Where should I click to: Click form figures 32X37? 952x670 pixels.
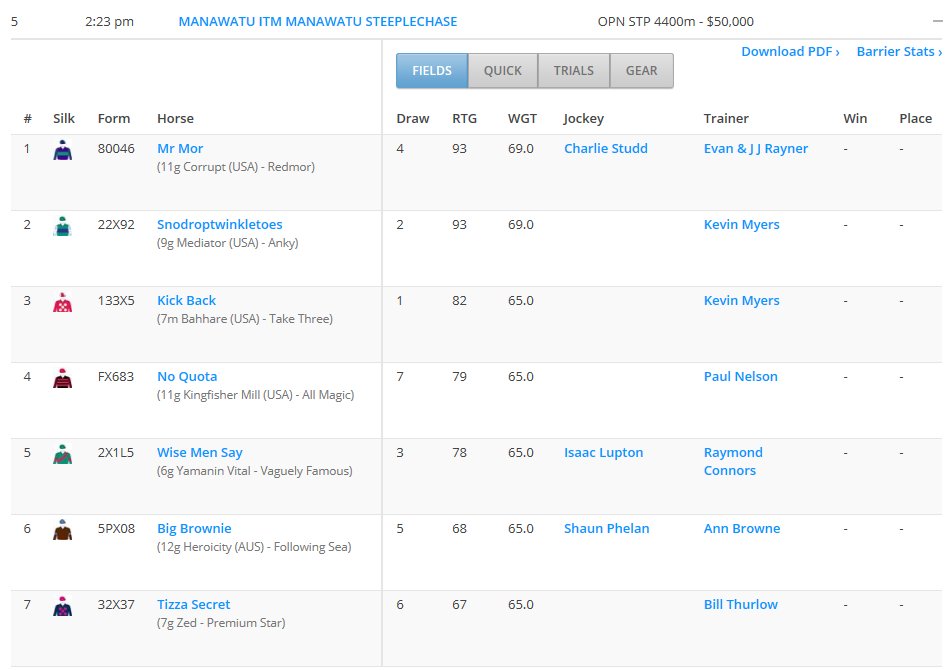116,604
